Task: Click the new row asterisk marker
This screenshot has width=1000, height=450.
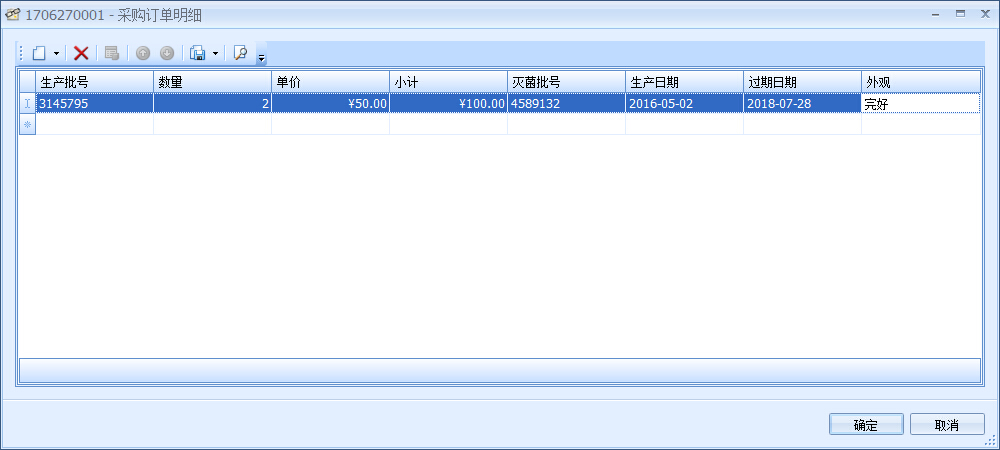Action: click(27, 124)
